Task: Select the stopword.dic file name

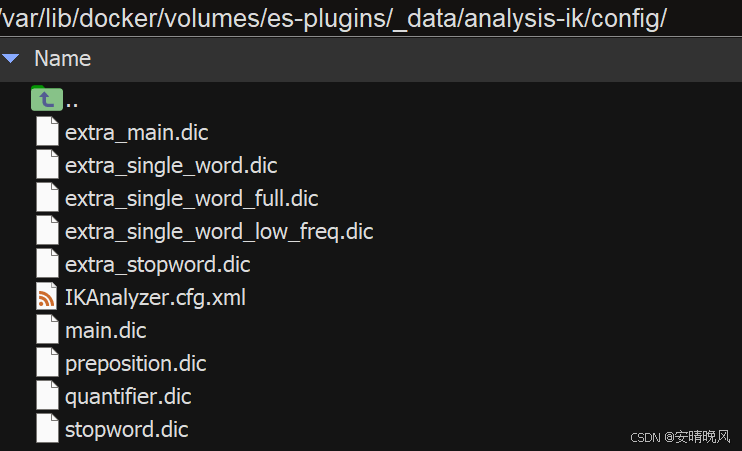Action: click(x=127, y=430)
